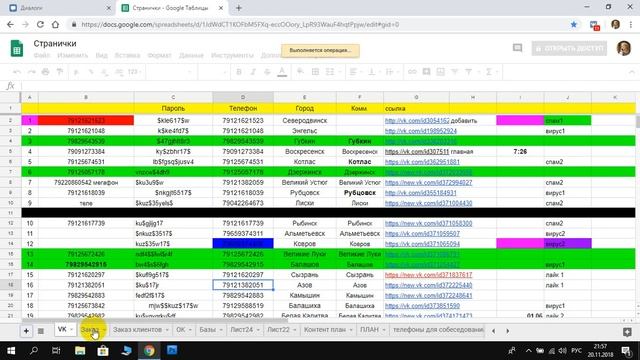Add a new sheet
The height and width of the screenshot is (360, 640).
click(26, 331)
